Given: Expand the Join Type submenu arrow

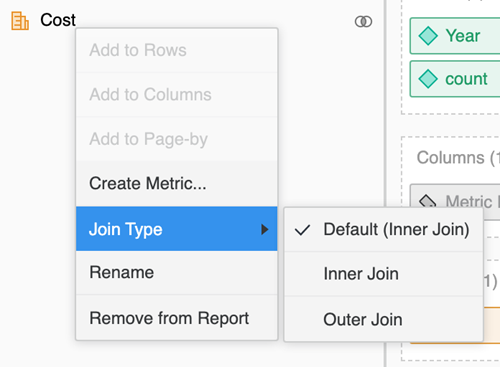Looking at the screenshot, I should [265, 229].
